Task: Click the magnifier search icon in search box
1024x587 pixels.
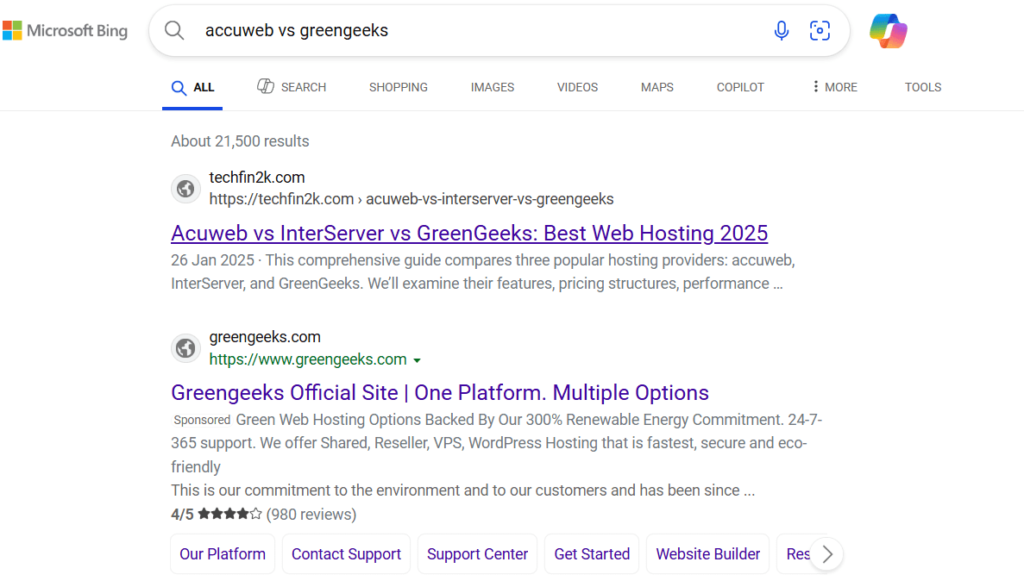Action: tap(174, 30)
